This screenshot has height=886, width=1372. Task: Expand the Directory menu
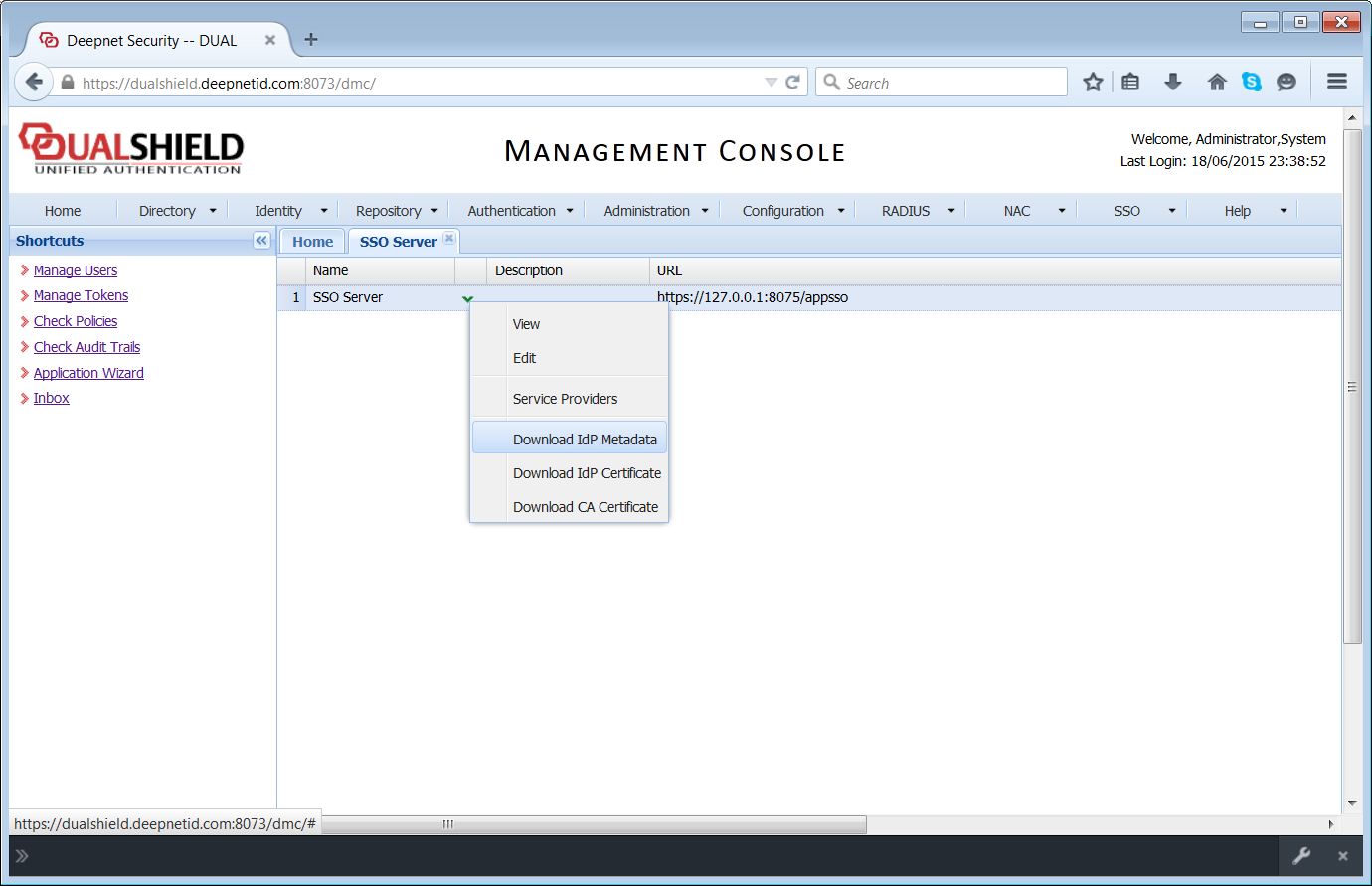click(x=177, y=211)
